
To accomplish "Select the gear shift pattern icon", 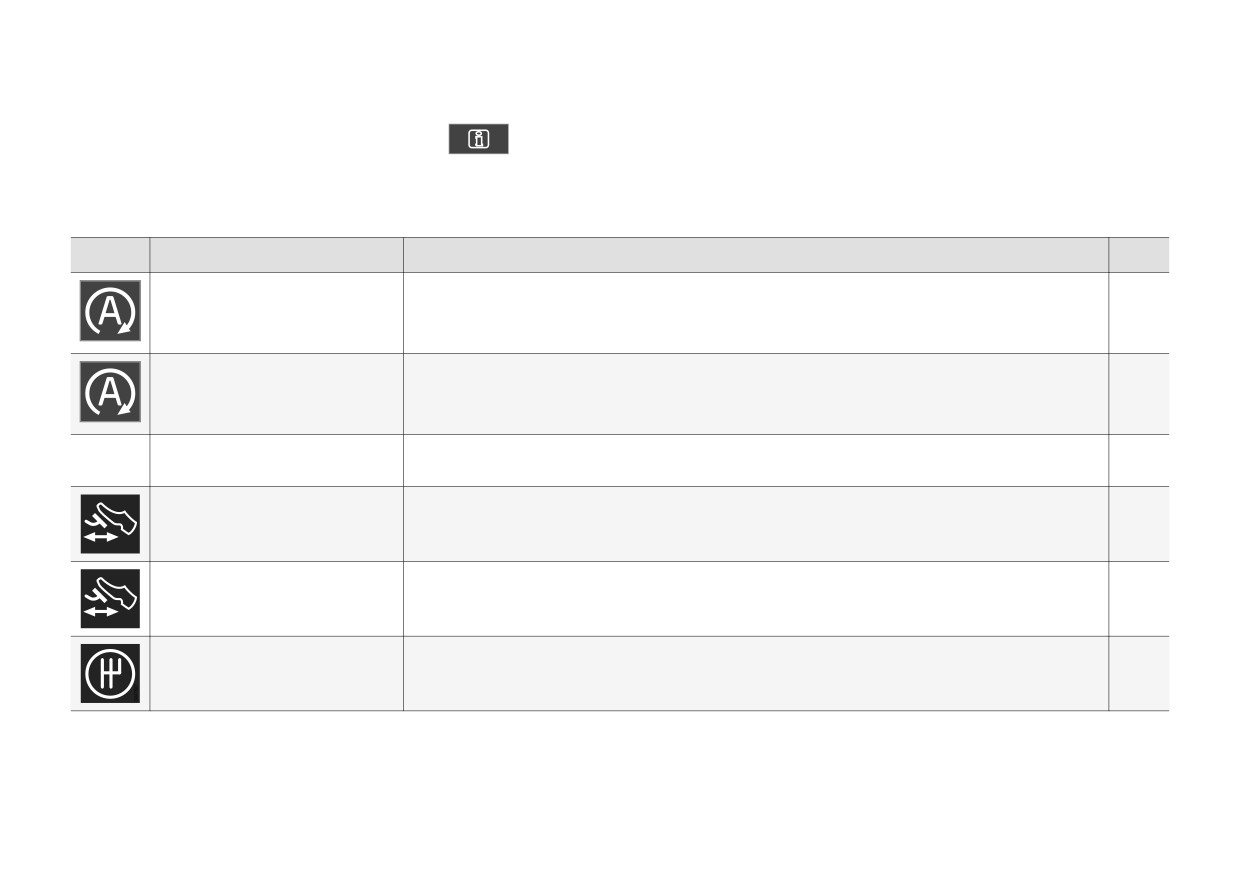I will [x=110, y=673].
